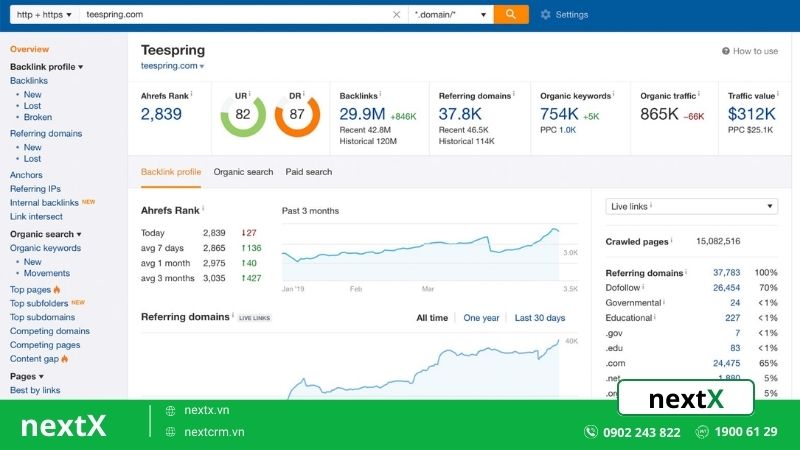This screenshot has height=450, width=800.
Task: Open Broken backlinks
Action: [x=38, y=117]
